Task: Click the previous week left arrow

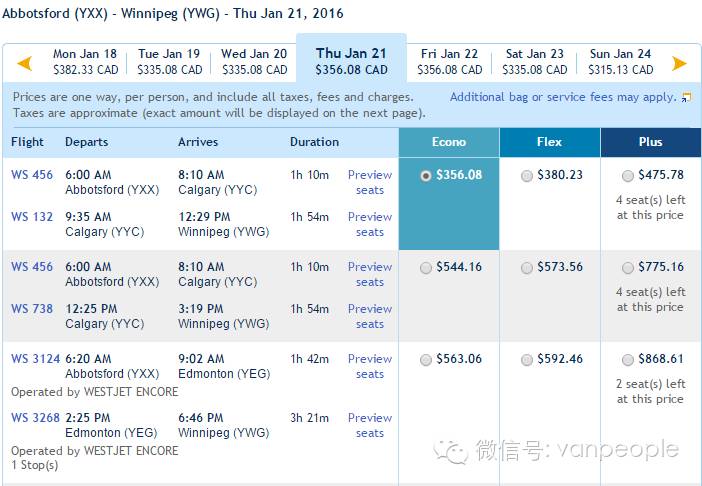Action: click(x=25, y=63)
